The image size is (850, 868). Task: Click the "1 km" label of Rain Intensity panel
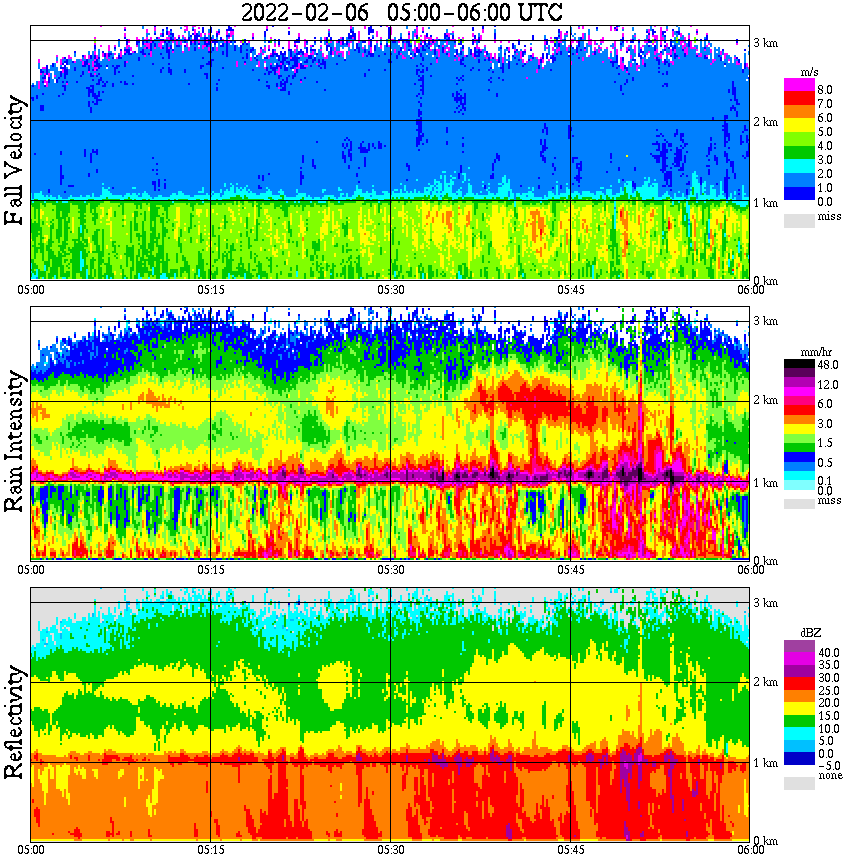766,483
